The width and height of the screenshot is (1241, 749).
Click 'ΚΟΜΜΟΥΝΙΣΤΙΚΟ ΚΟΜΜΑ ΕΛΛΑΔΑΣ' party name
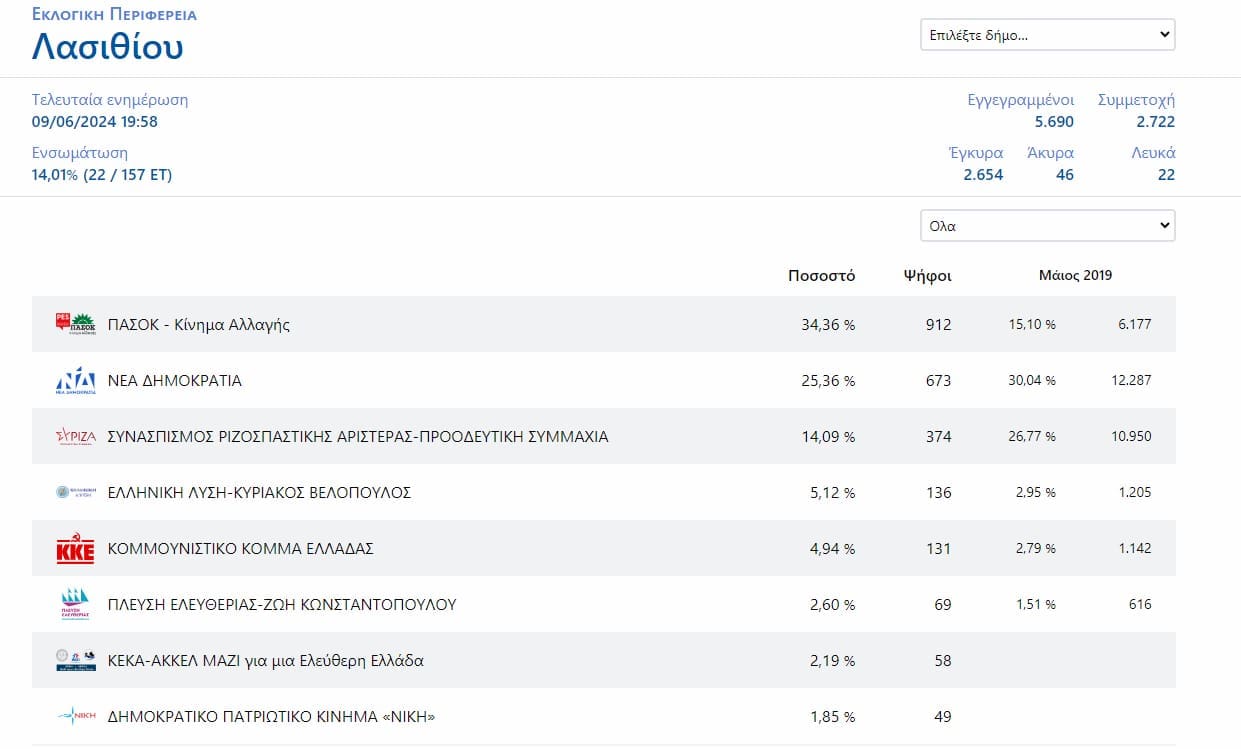pos(240,549)
